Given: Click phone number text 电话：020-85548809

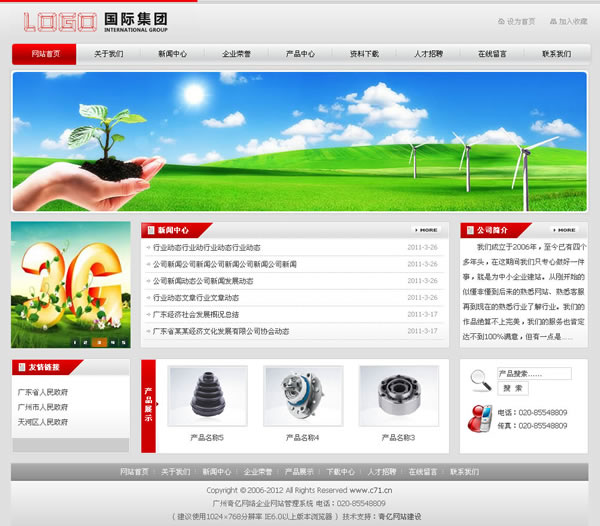Looking at the screenshot, I should [532, 412].
